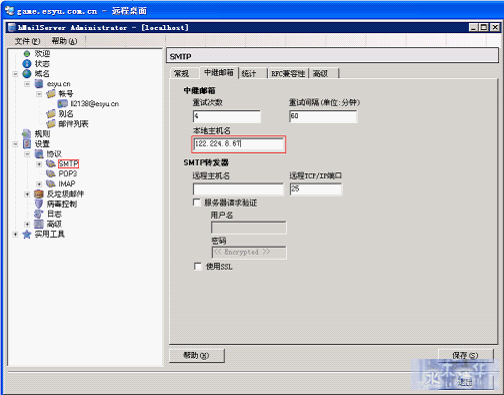Click the esyu.cn domain server icon
Viewport: 504px width, 395px height.
tap(39, 84)
